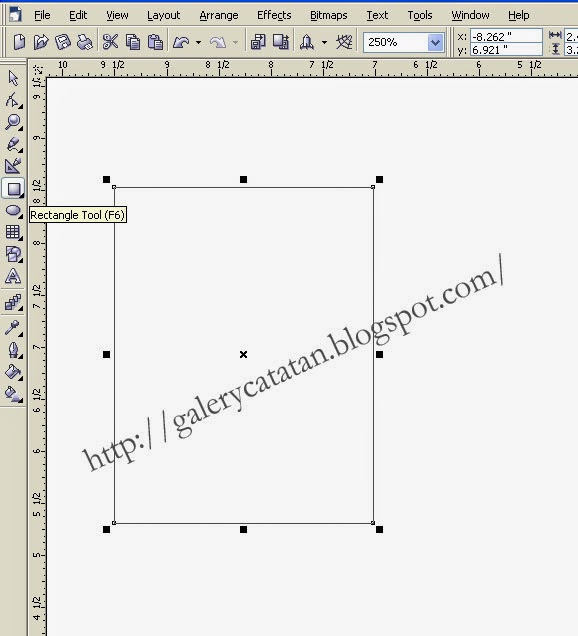Click the Redo arrow icon
The image size is (578, 636).
[218, 42]
